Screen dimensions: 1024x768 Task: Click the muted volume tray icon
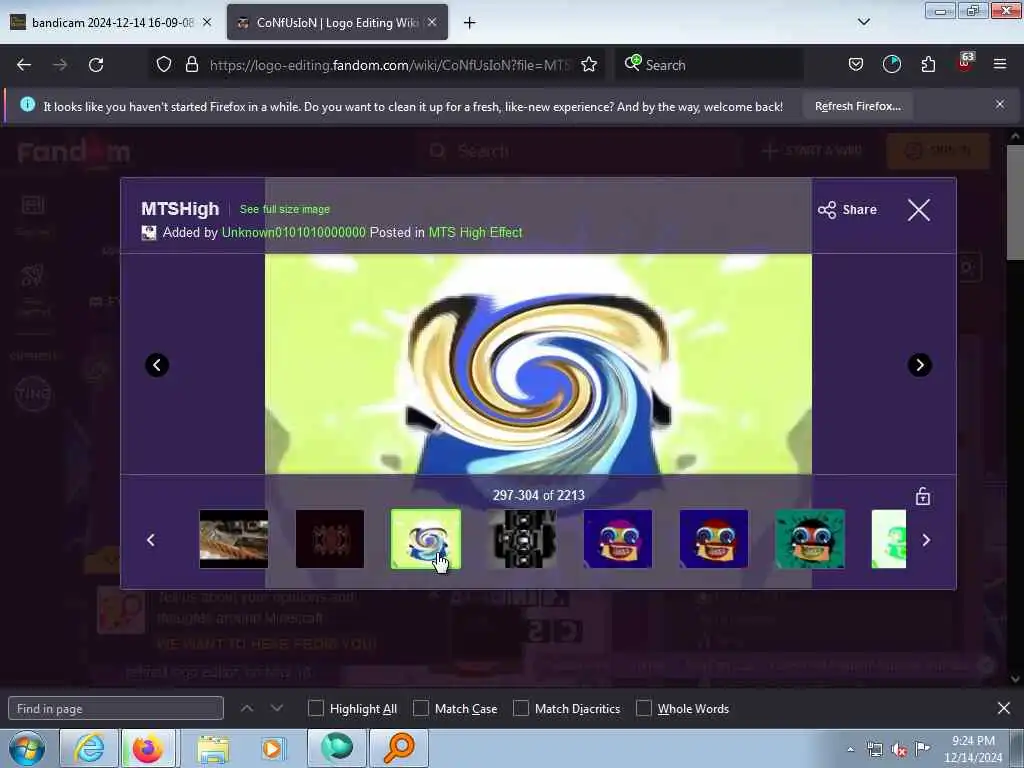click(899, 750)
